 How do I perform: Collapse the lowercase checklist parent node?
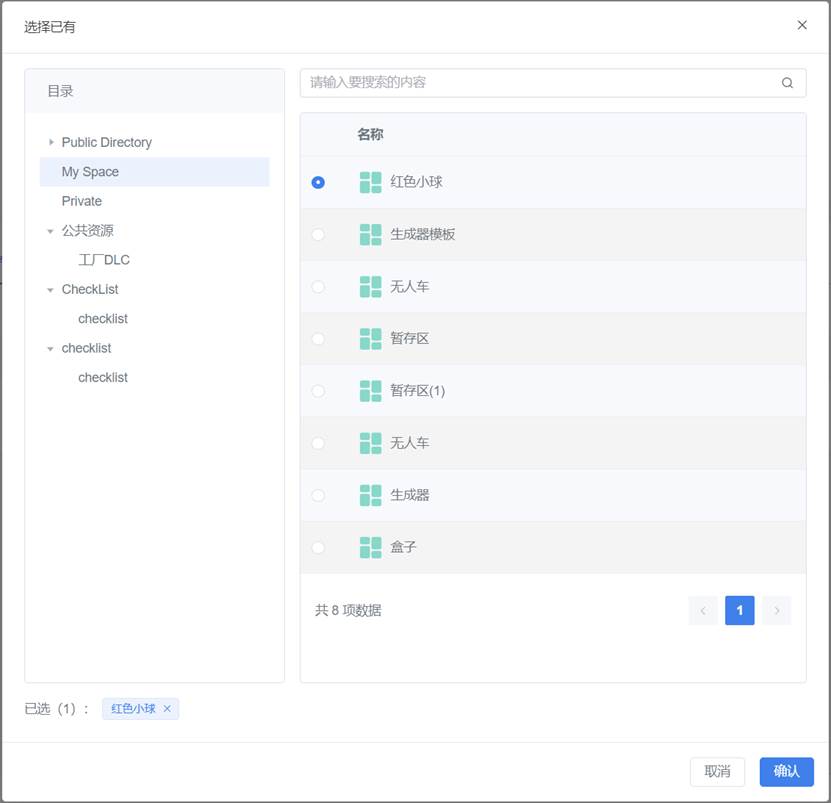(x=50, y=349)
